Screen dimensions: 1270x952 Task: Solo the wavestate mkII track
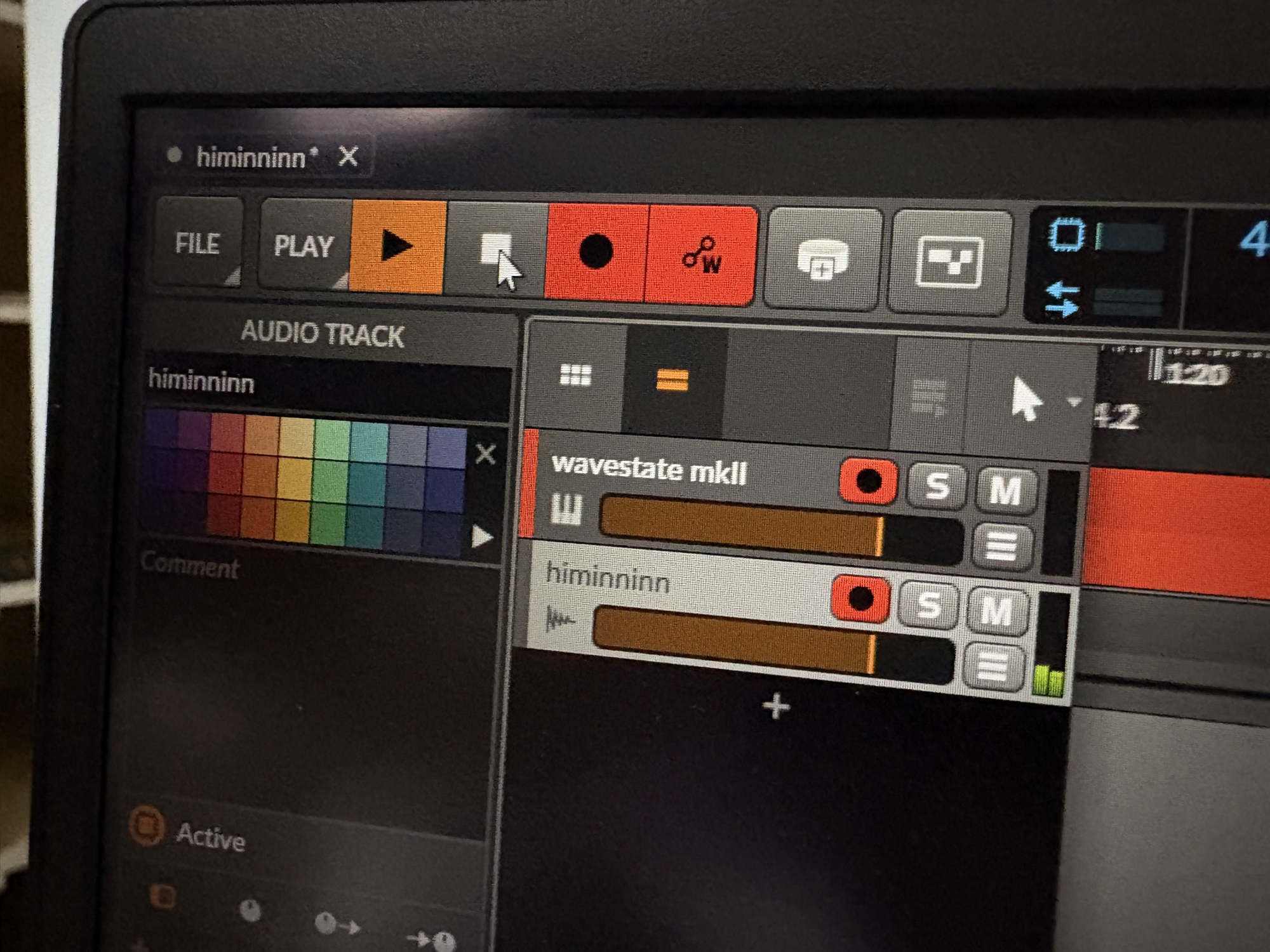[937, 486]
